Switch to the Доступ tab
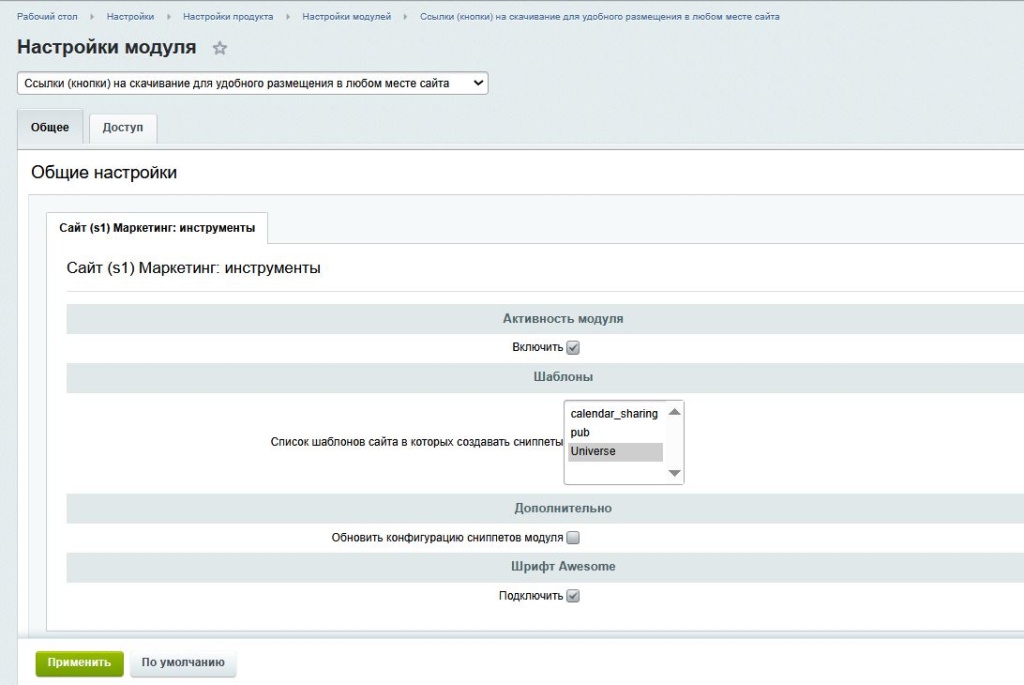1024x685 pixels. [123, 127]
